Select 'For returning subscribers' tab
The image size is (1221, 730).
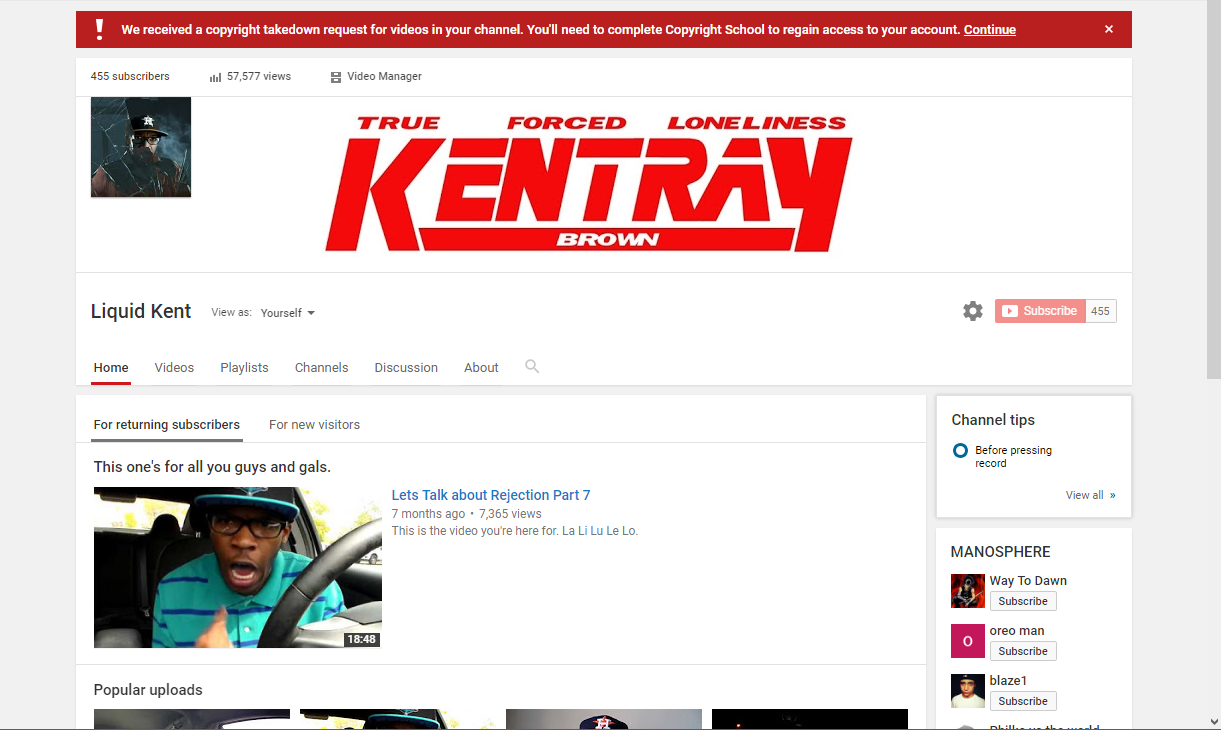point(167,425)
